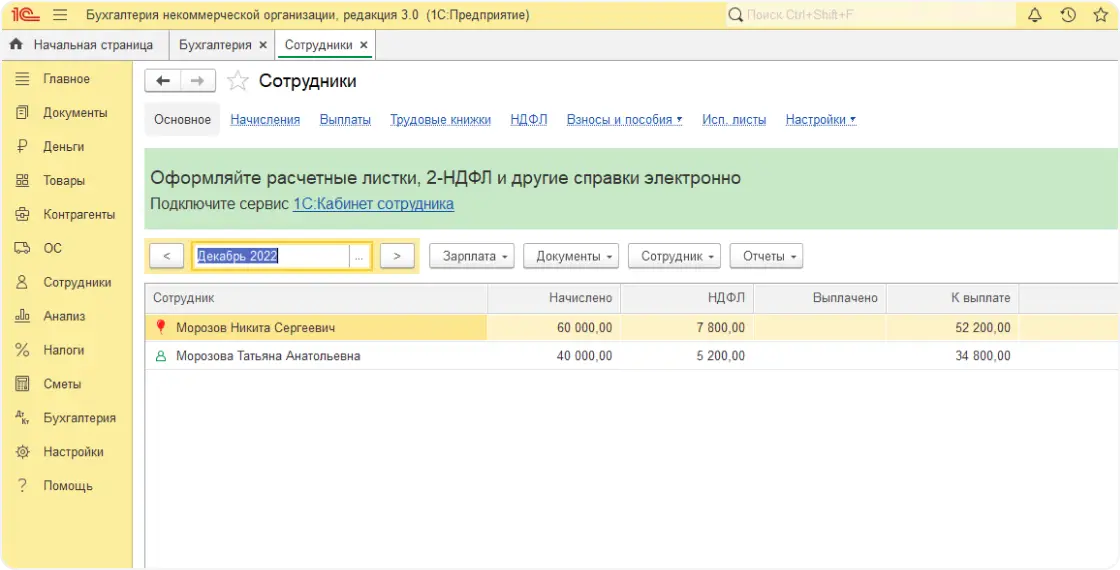Select row Морозова Татьяна Анатольевна
Screen dimensions: 1120x570
tap(631, 356)
